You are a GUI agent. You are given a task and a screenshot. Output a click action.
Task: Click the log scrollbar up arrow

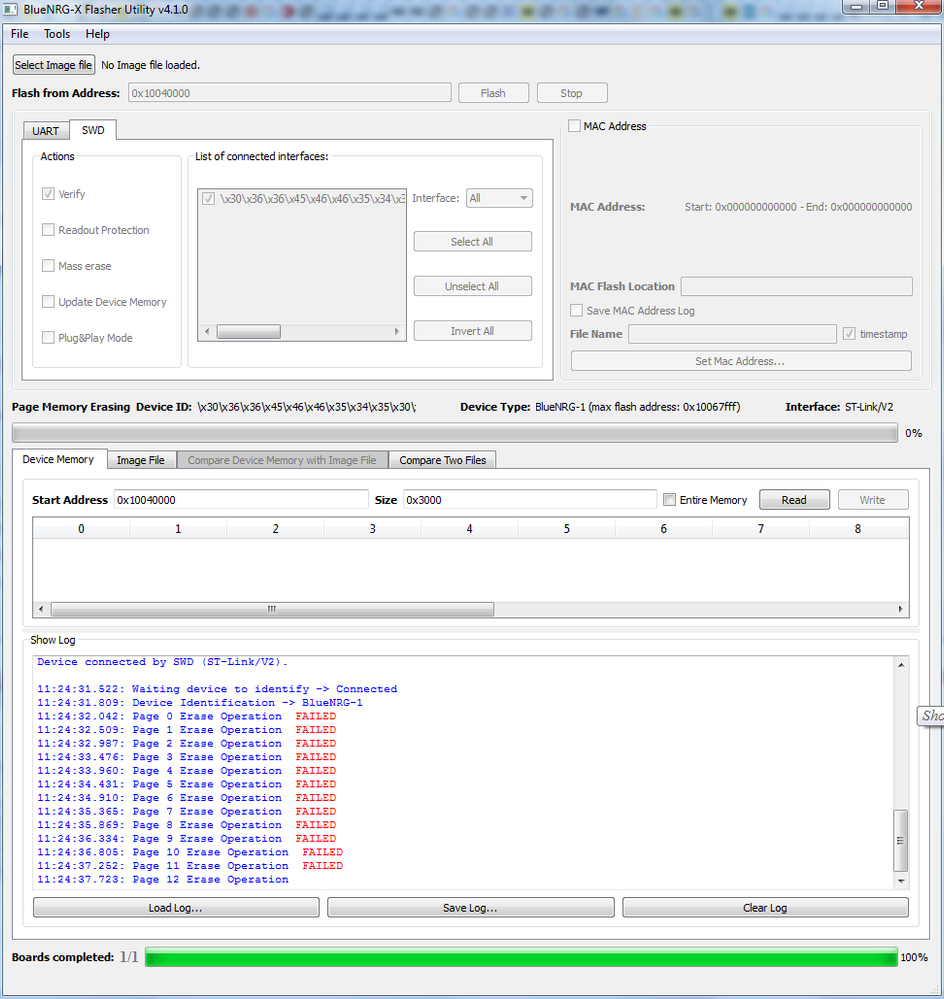click(x=901, y=665)
